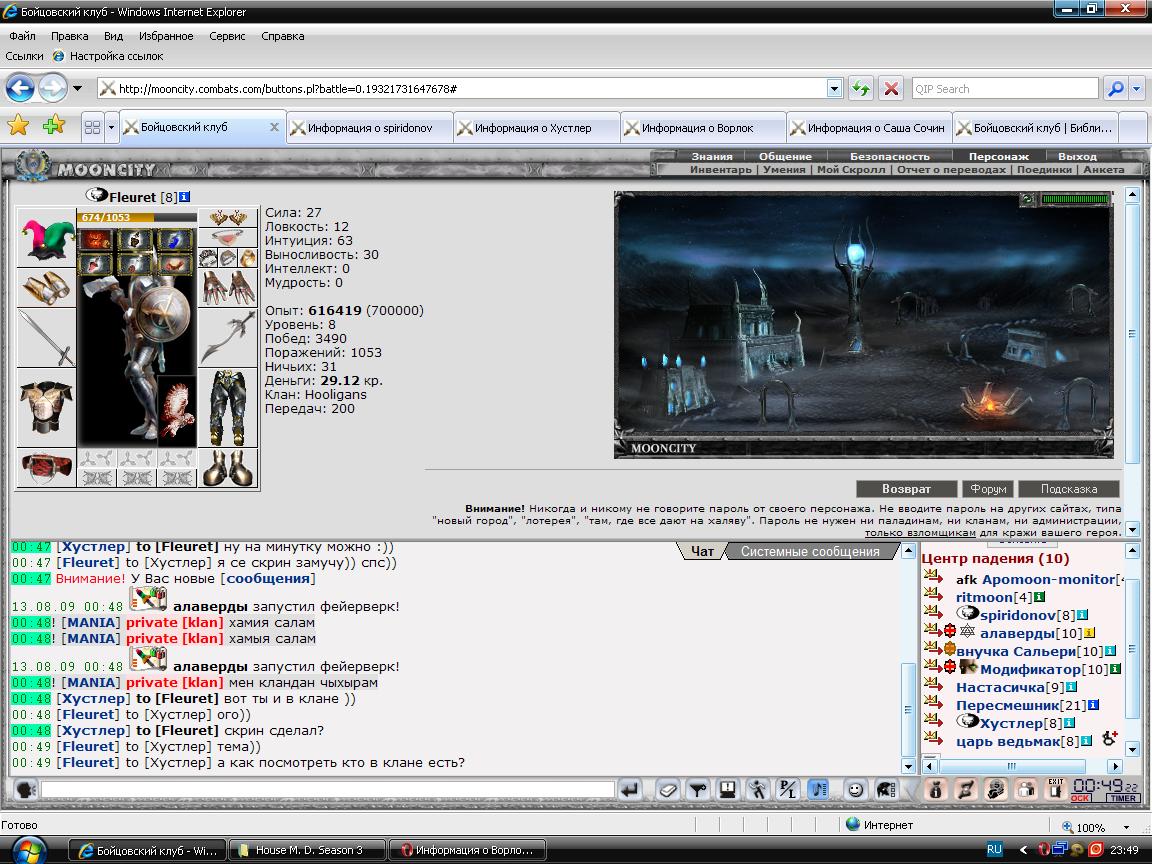This screenshot has height=864, width=1152.
Task: Select the gauntlets gloves slot
Action: (228, 287)
